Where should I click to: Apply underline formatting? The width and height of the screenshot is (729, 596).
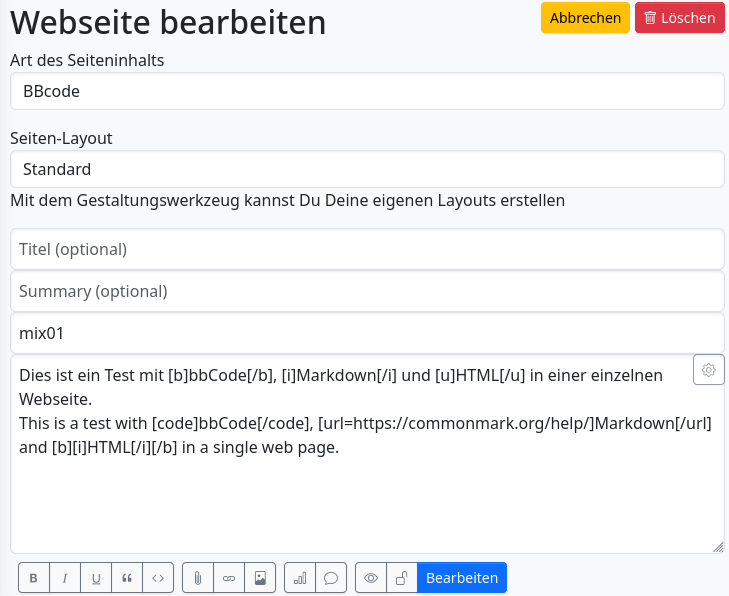(96, 578)
